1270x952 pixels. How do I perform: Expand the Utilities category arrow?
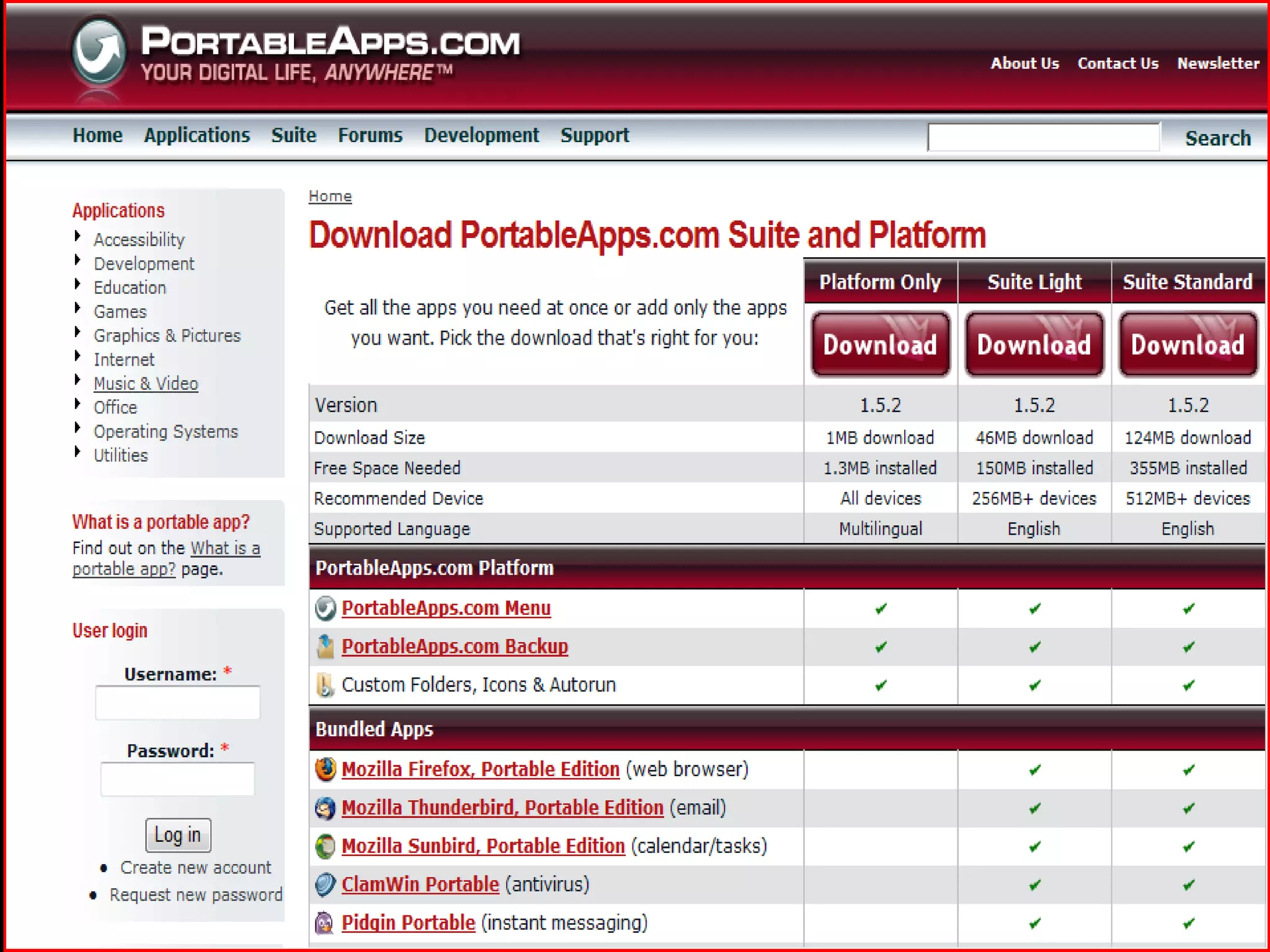(78, 452)
